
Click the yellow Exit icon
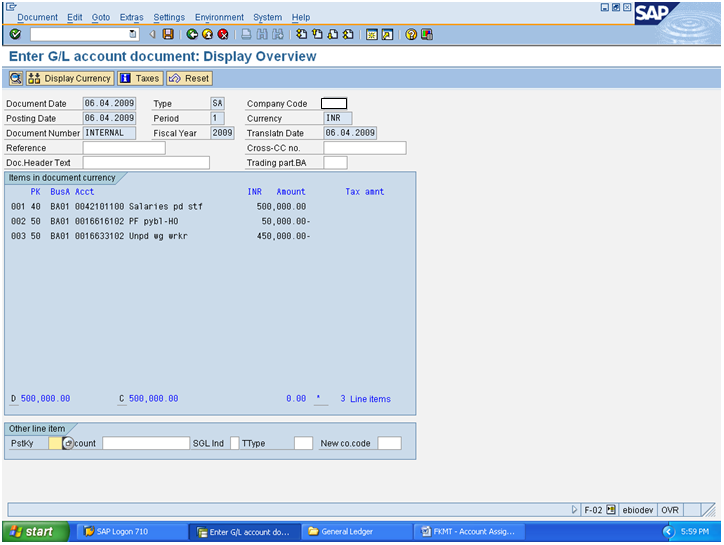click(208, 34)
